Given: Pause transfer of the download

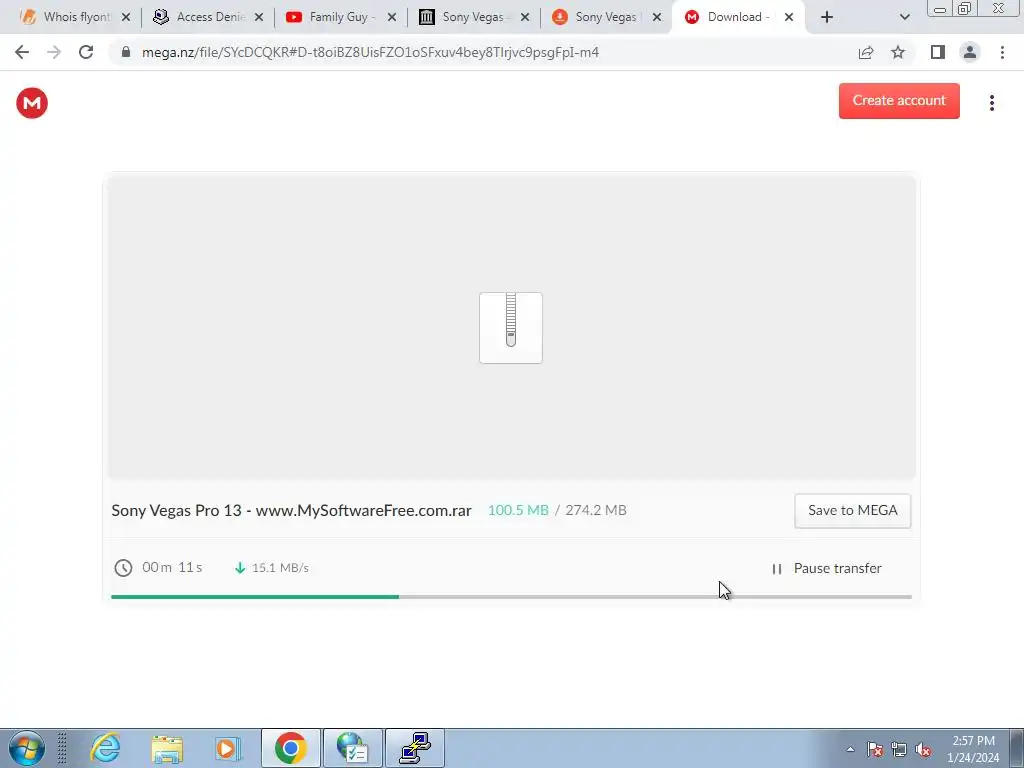Looking at the screenshot, I should (827, 568).
